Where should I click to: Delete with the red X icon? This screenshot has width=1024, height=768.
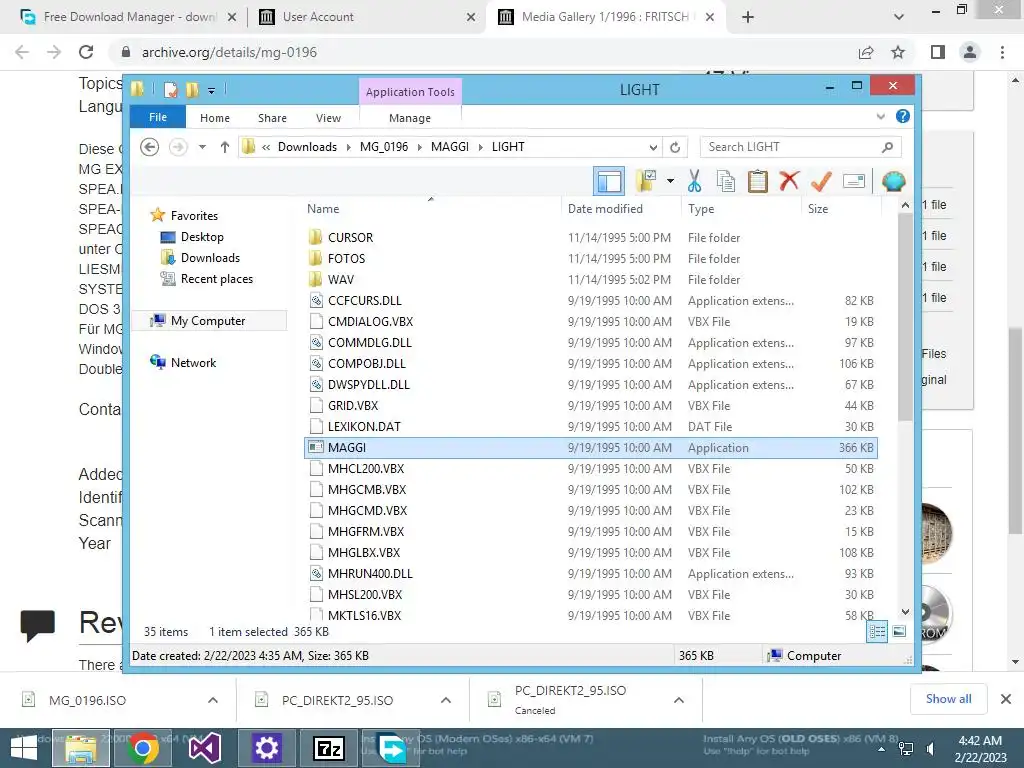(789, 181)
